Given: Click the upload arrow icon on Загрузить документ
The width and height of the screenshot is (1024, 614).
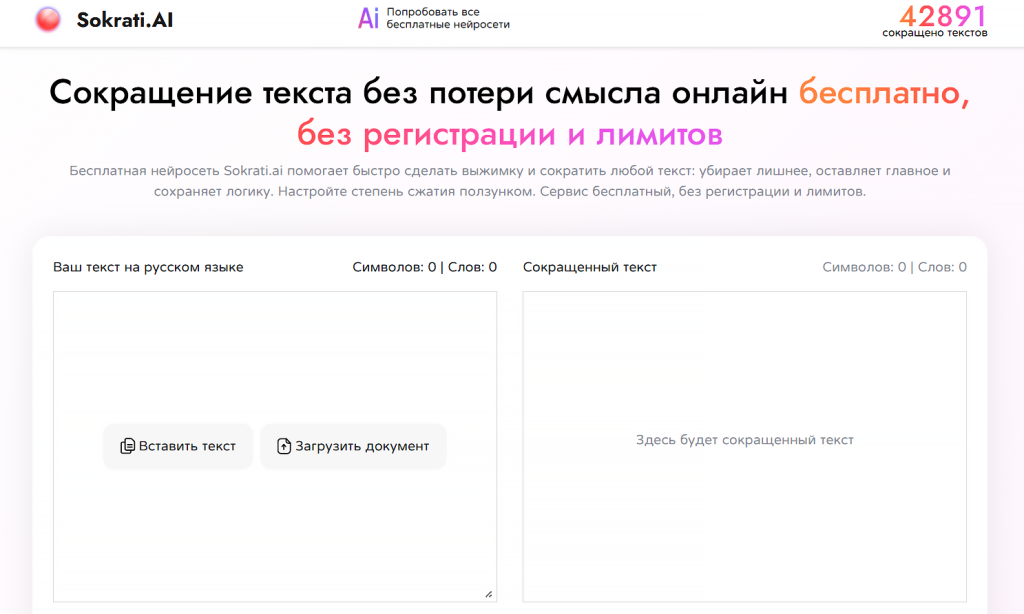Looking at the screenshot, I should pyautogui.click(x=283, y=445).
